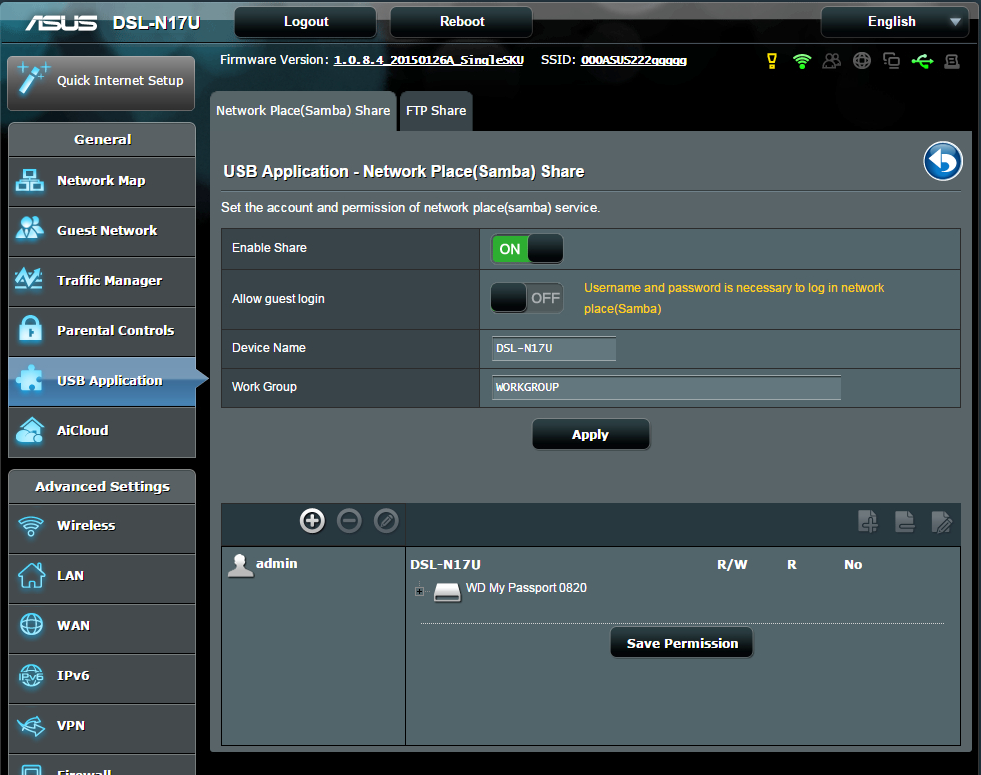The width and height of the screenshot is (981, 775).
Task: Click the Quick Internet Setup wand icon
Action: coord(33,79)
